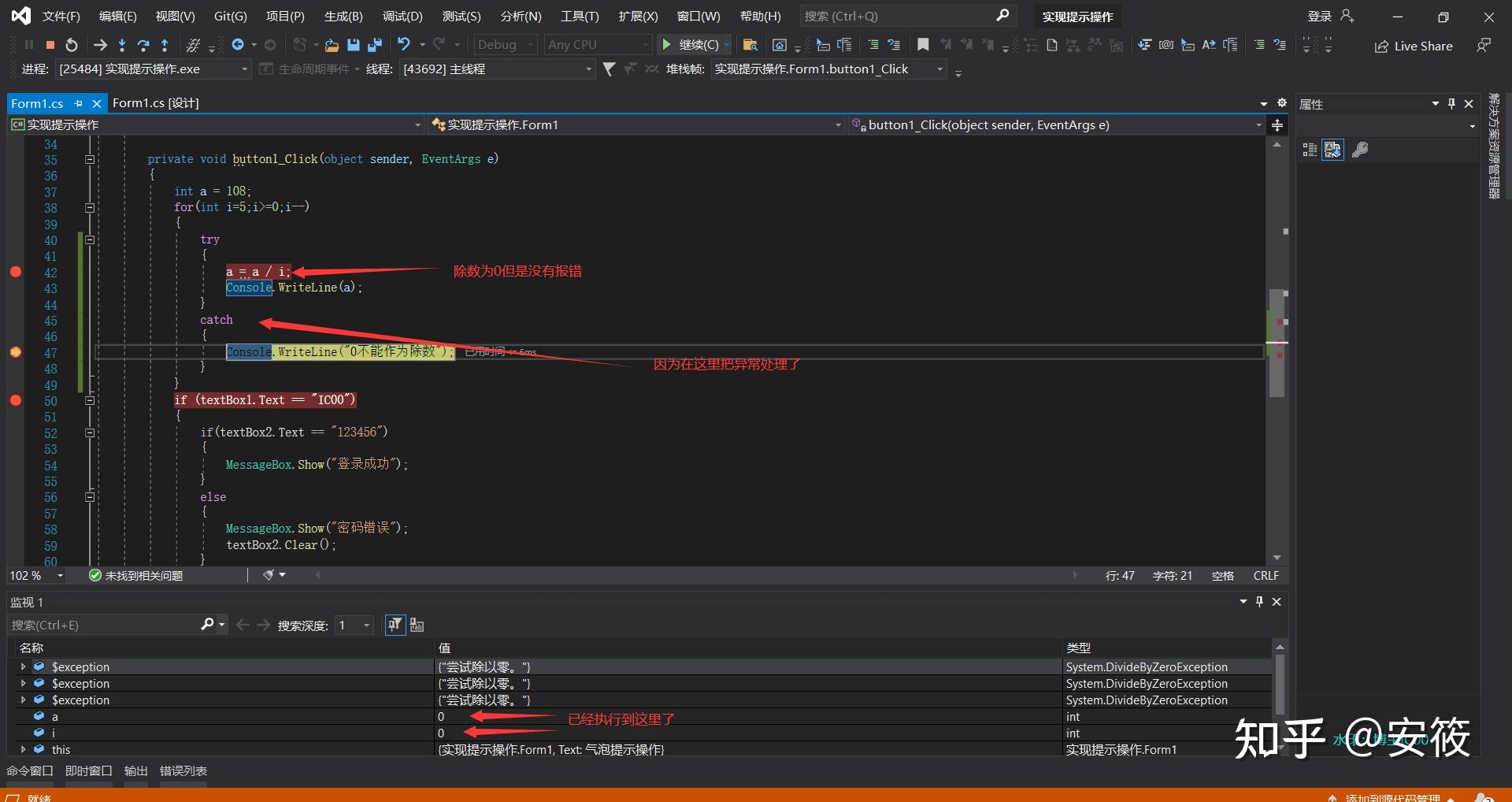Switch to the Form1.cs [设计] tab
The image size is (1512, 802).
(156, 103)
